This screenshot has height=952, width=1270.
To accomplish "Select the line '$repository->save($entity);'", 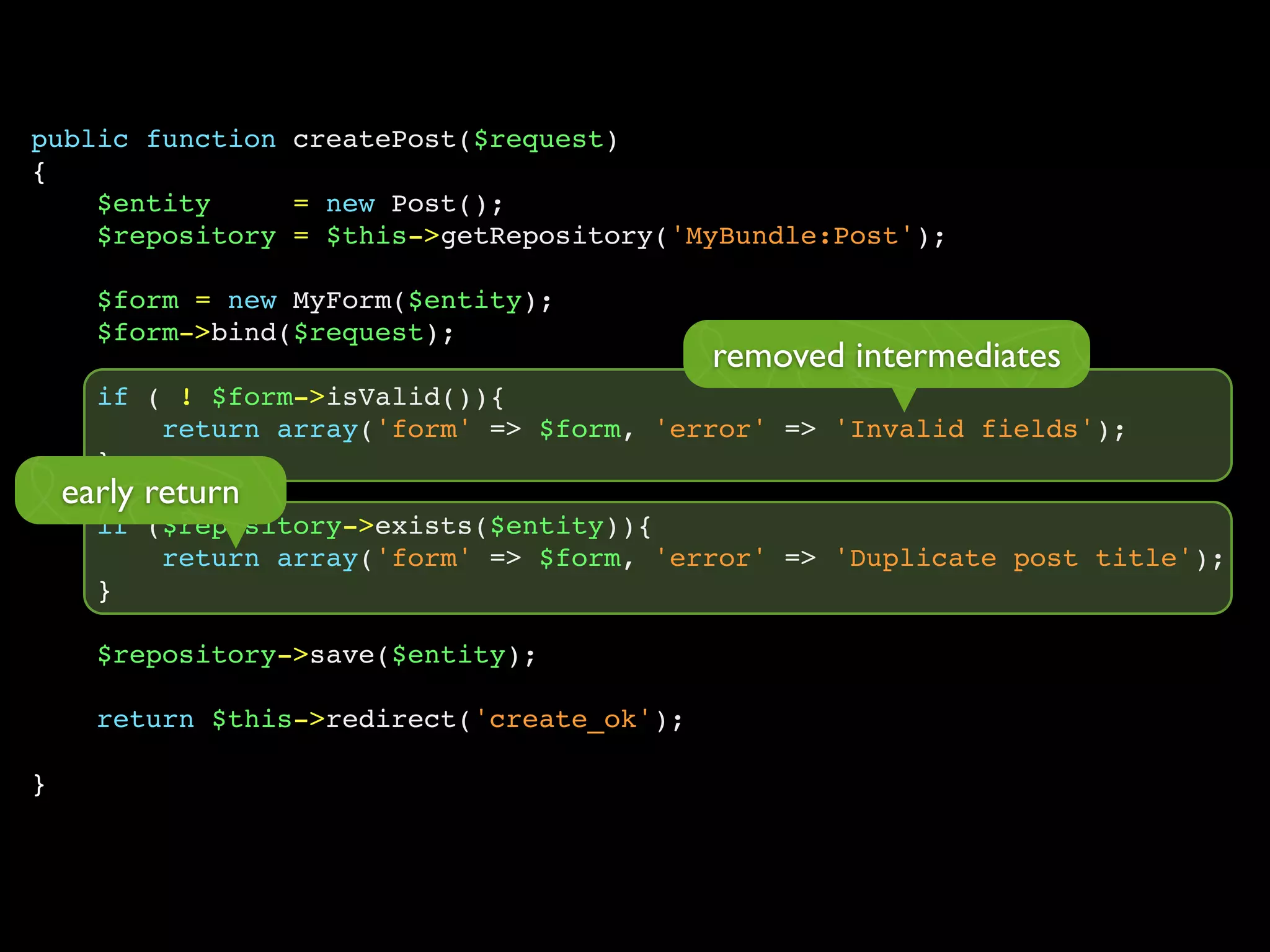I will 316,655.
